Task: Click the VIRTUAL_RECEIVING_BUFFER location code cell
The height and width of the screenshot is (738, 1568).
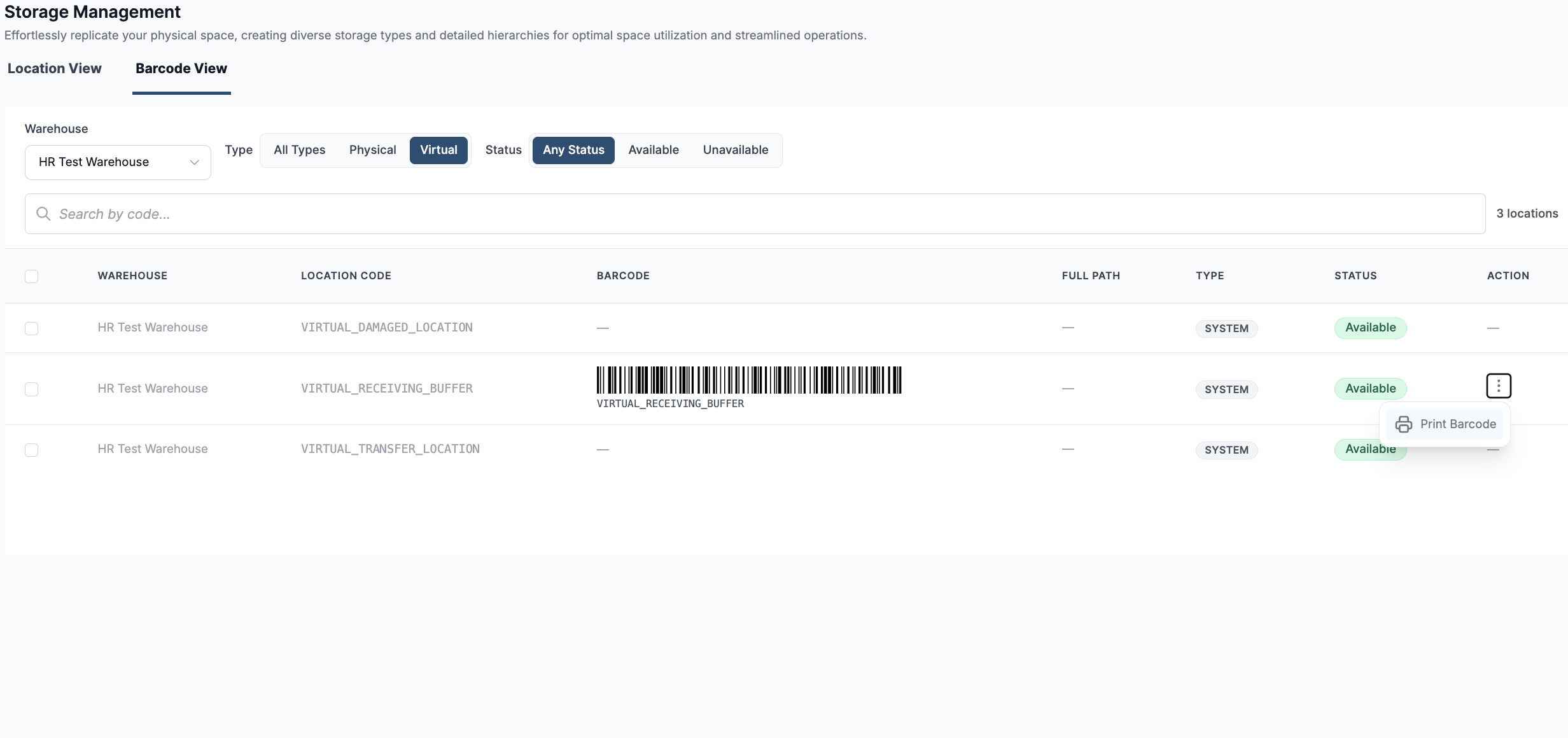Action: pos(386,389)
